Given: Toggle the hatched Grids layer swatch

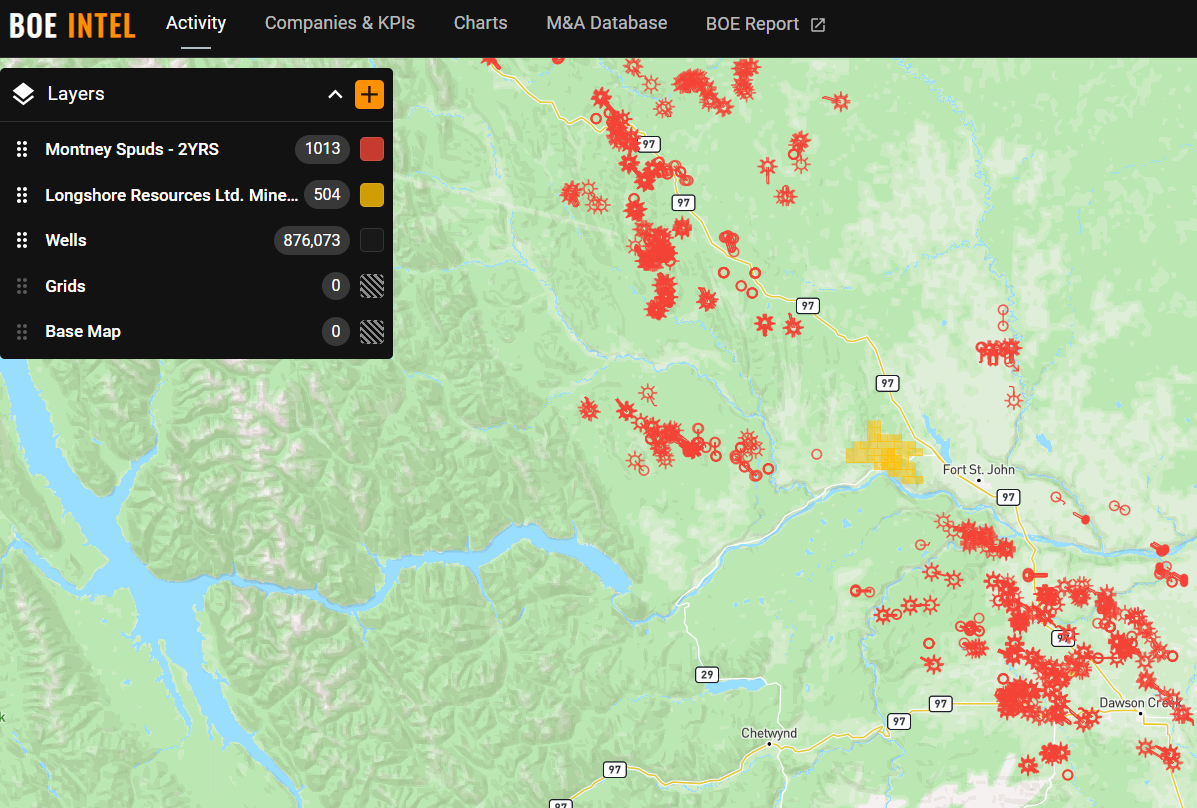Looking at the screenshot, I should [x=372, y=286].
